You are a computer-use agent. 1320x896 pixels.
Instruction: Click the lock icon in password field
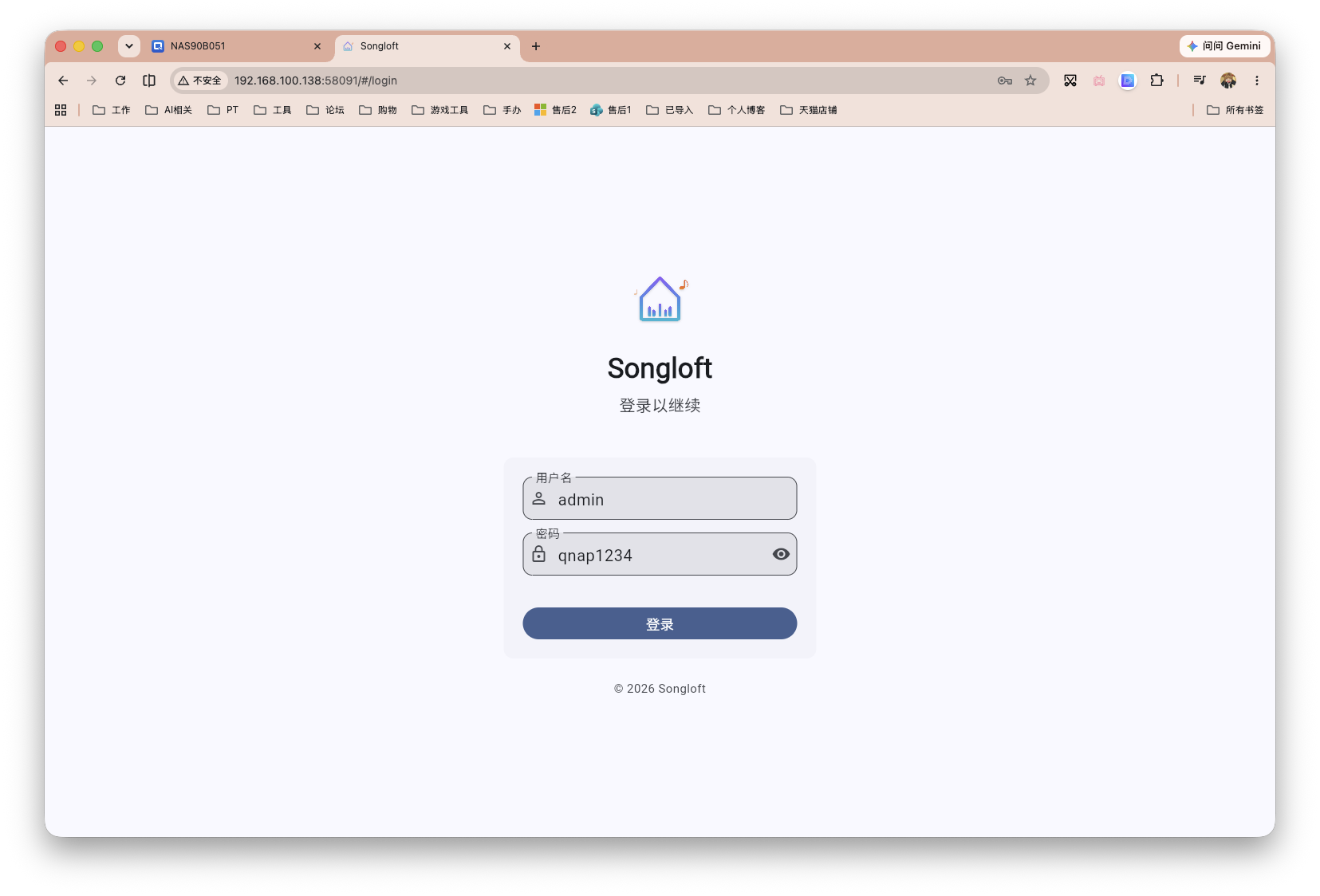click(539, 554)
